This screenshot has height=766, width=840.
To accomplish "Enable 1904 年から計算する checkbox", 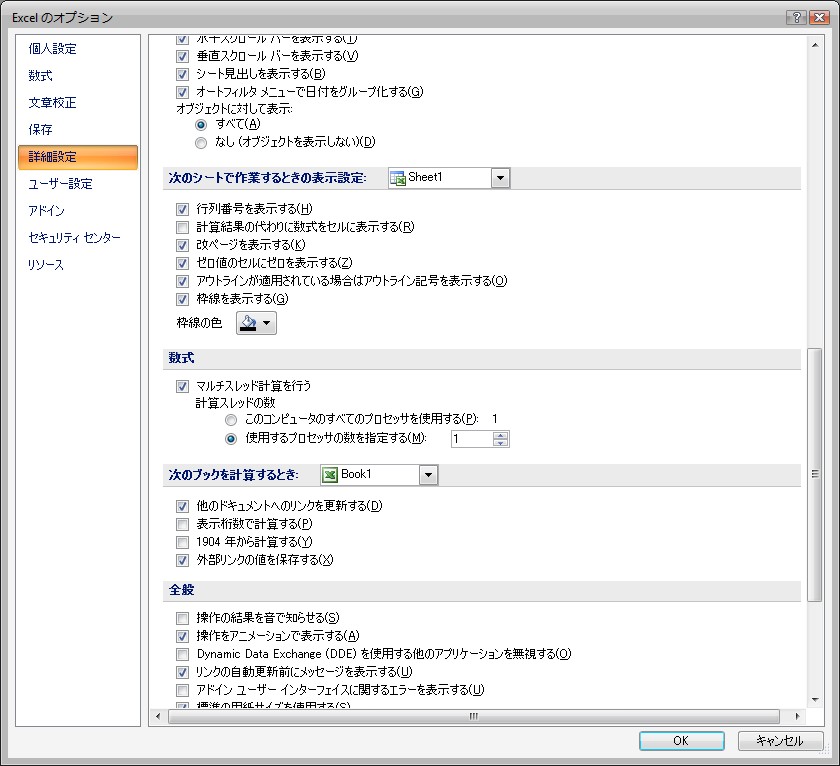I will (182, 542).
